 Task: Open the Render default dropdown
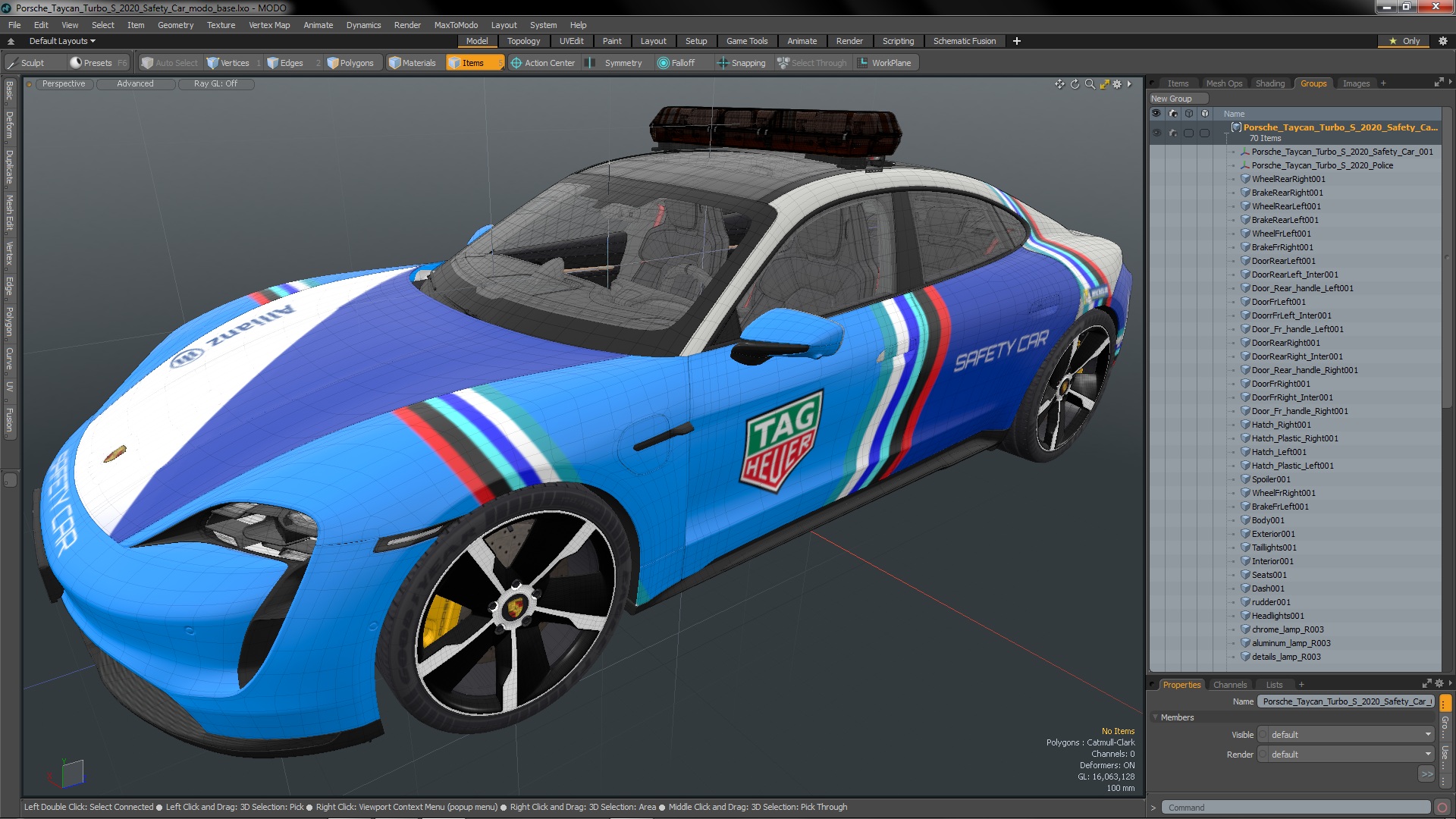(x=1351, y=755)
